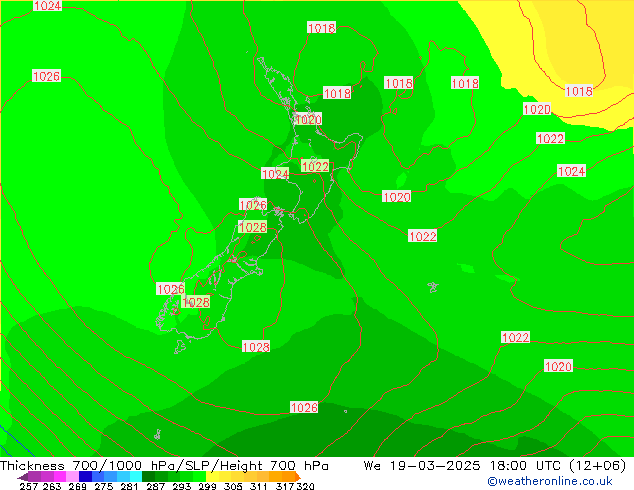
Task: Click the 1020 label just east of North Island
Action: tap(397, 197)
